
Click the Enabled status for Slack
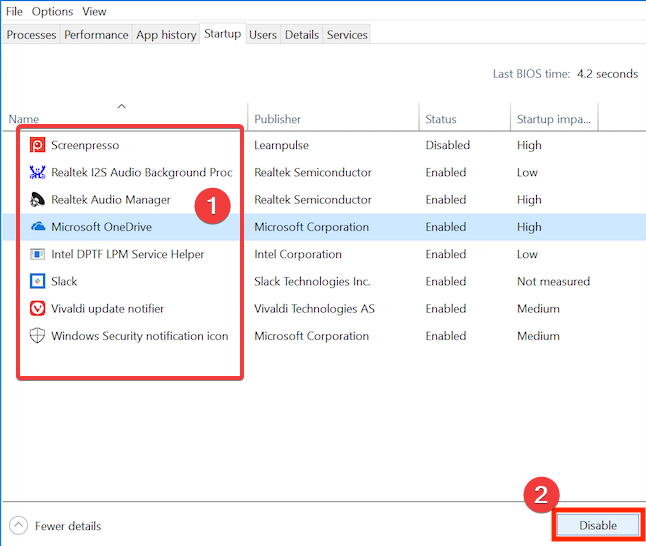446,281
